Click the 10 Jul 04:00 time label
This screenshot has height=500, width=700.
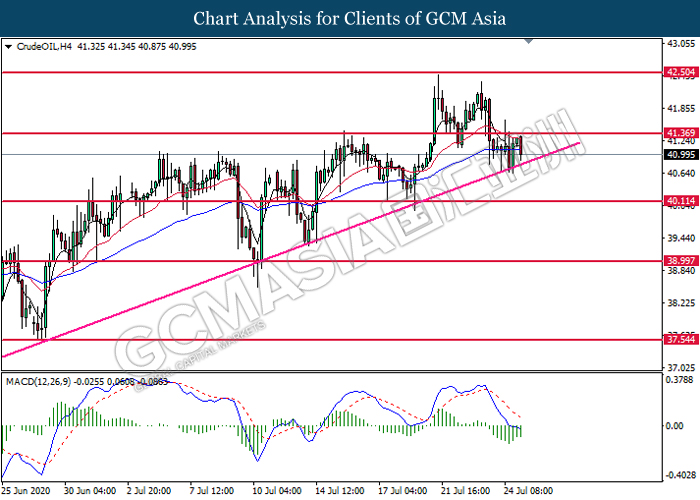[x=277, y=491]
